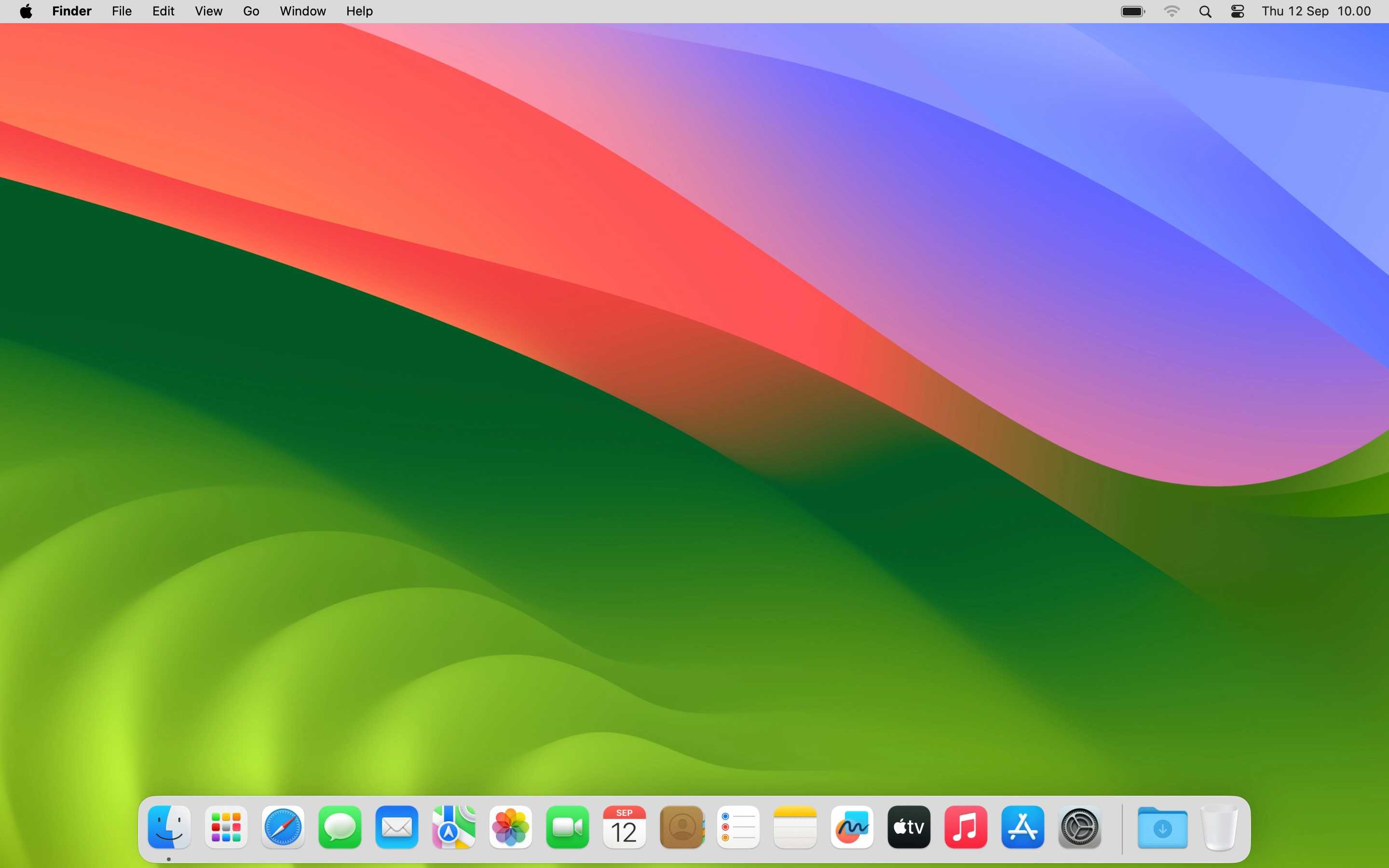1389x868 pixels.
Task: Expand the Downloads folder stack
Action: (1162, 827)
